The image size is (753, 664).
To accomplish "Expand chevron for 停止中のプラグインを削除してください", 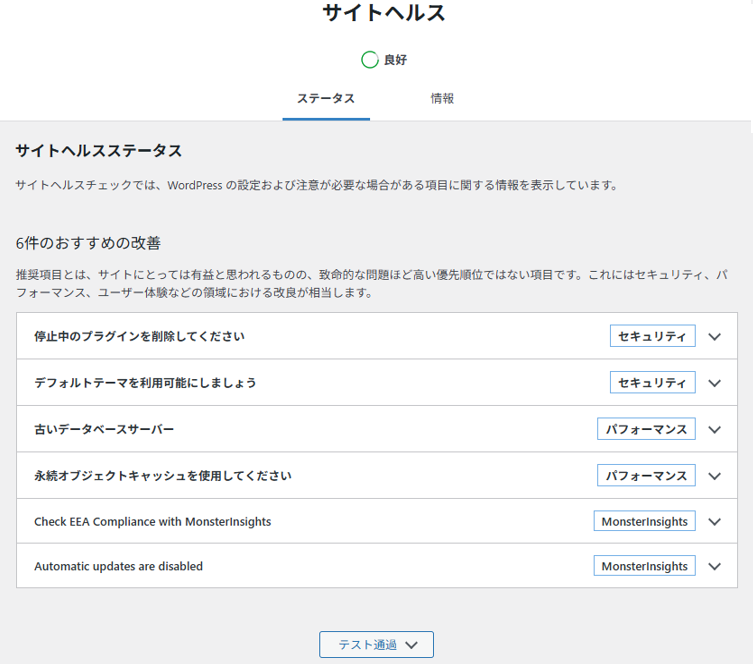I will tap(714, 337).
